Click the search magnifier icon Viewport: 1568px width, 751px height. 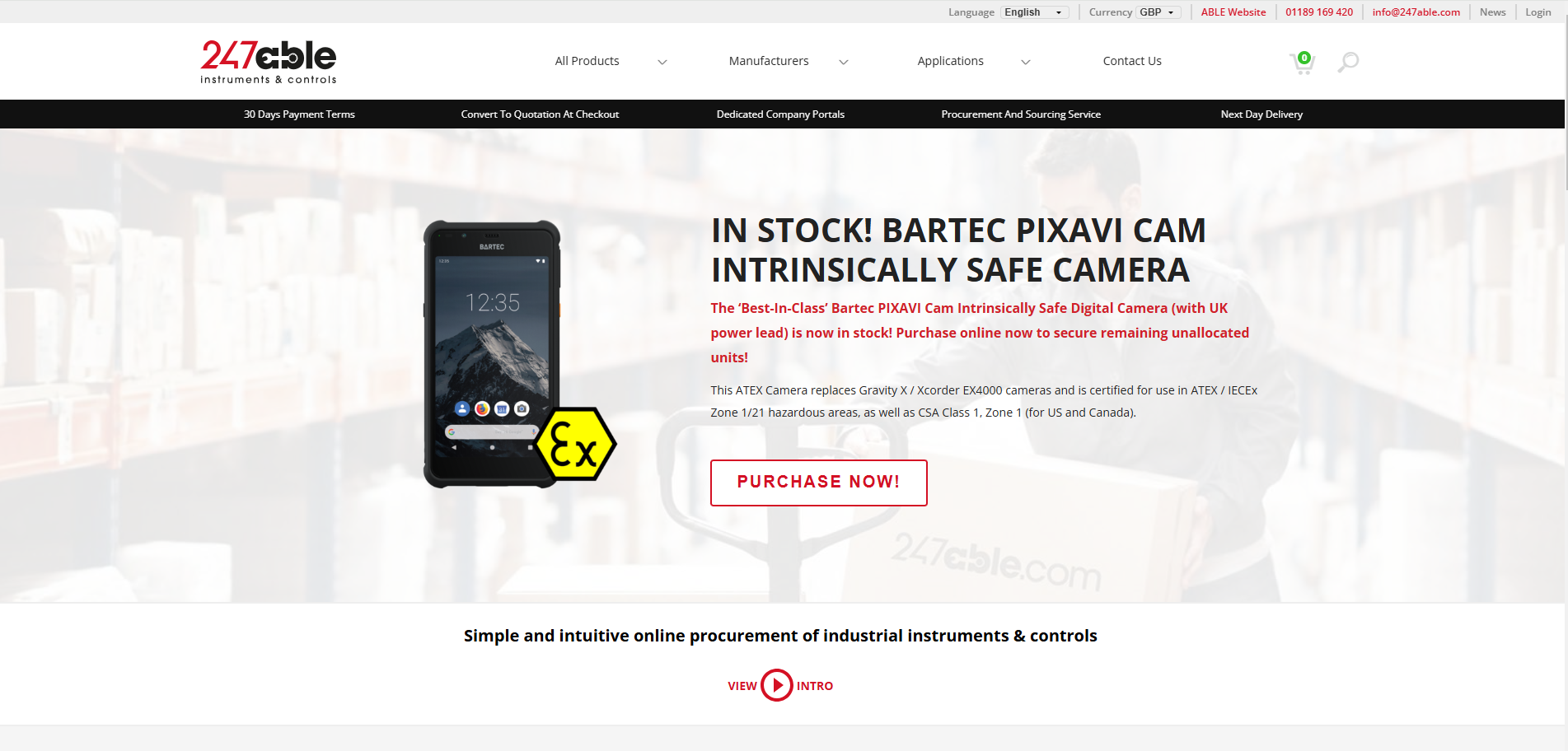[1348, 62]
